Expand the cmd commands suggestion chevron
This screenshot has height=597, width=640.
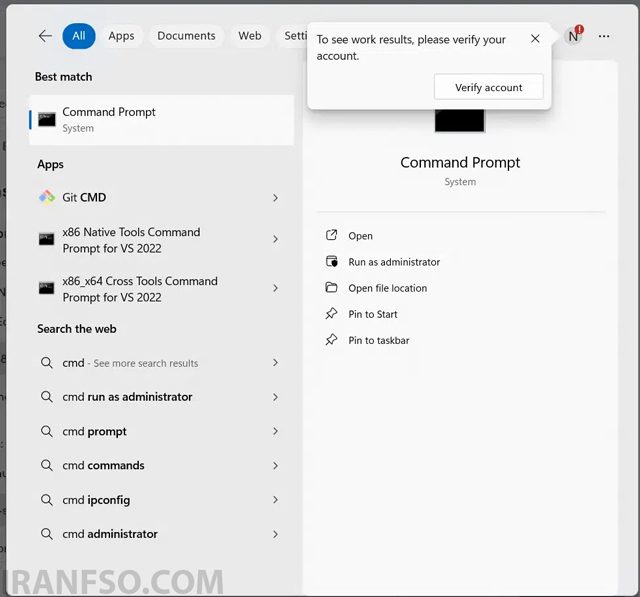tap(276, 466)
